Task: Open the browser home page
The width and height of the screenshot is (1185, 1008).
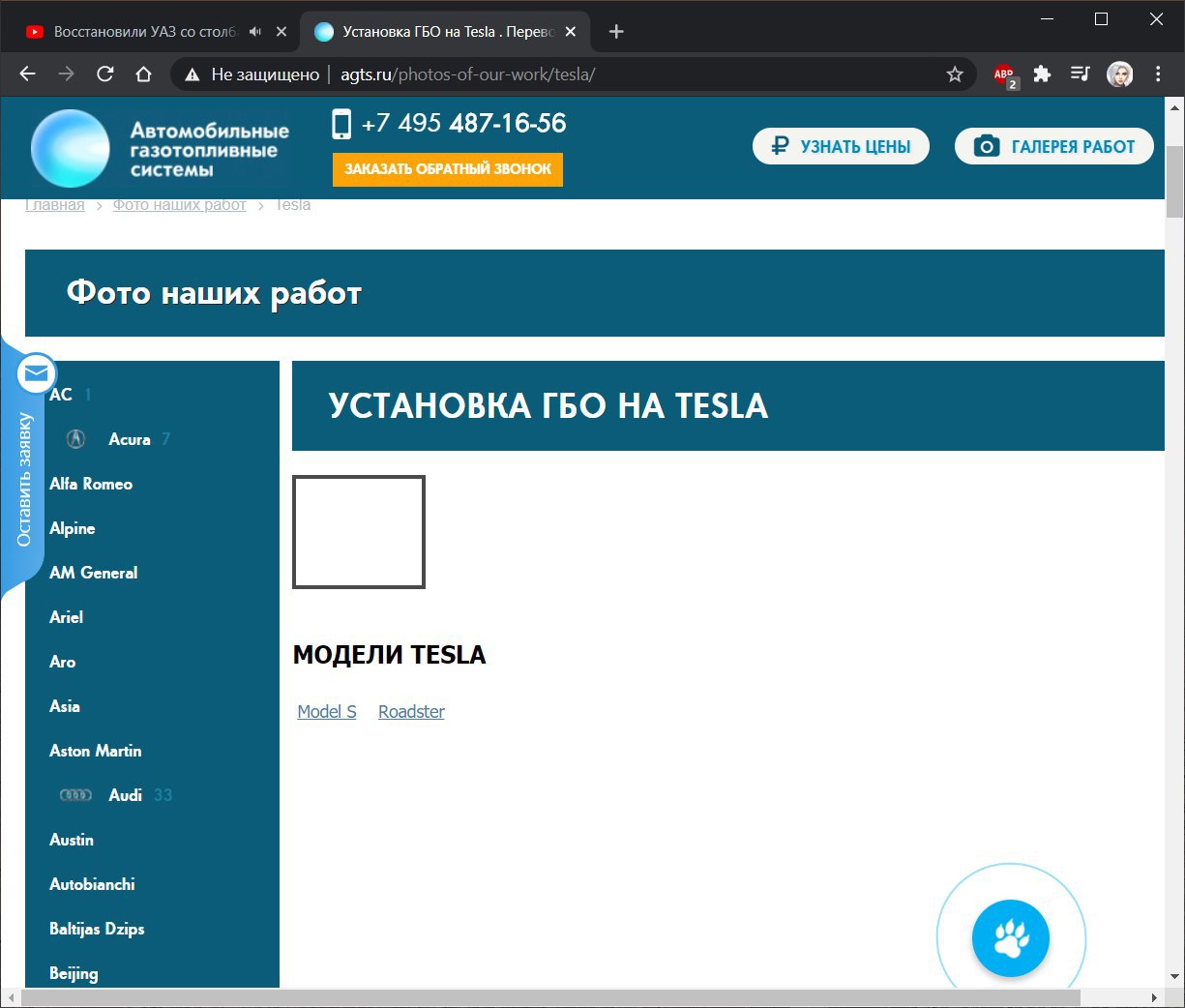Action: (x=144, y=74)
